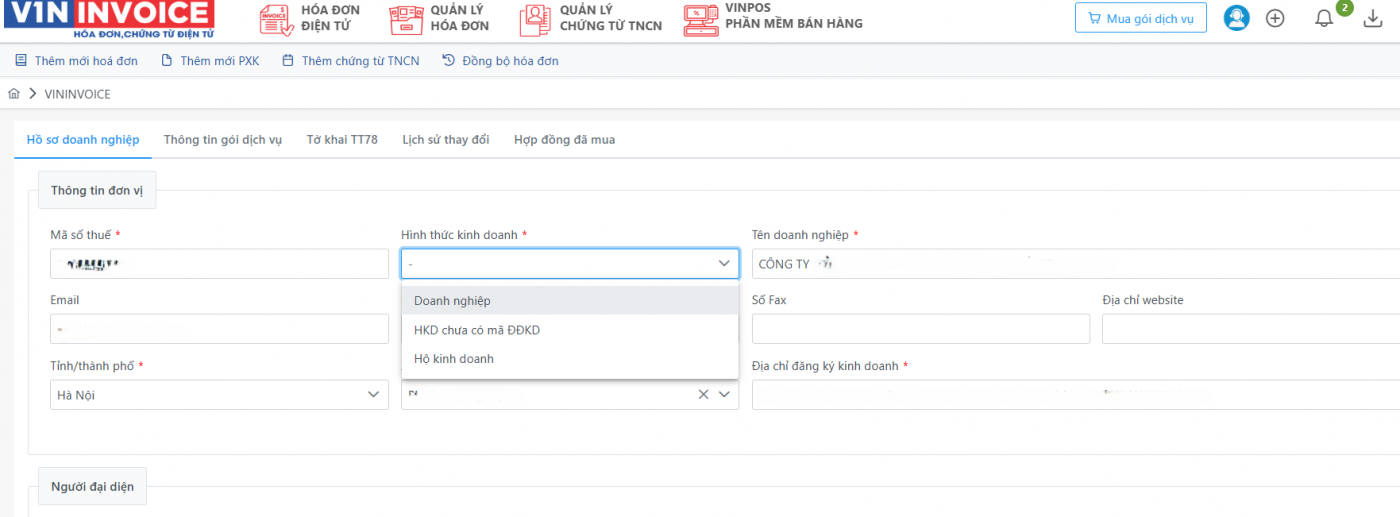The image size is (1400, 517).
Task: Open VINPOS phần mềm bán hàng icon
Action: pos(701,20)
